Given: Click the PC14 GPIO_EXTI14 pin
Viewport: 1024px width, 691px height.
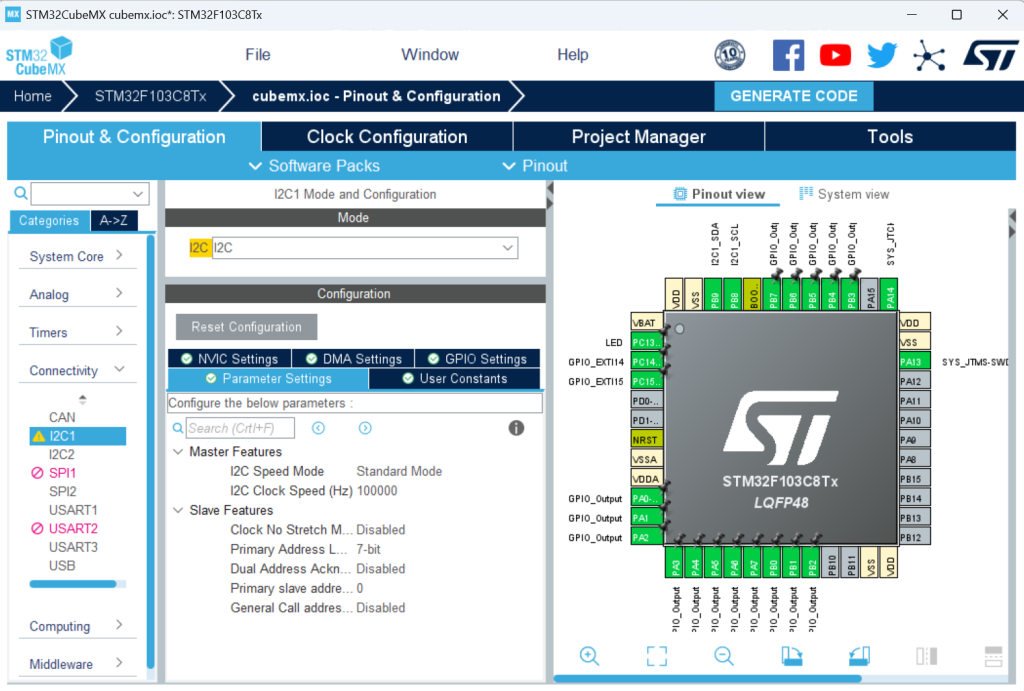Looking at the screenshot, I should tap(647, 362).
